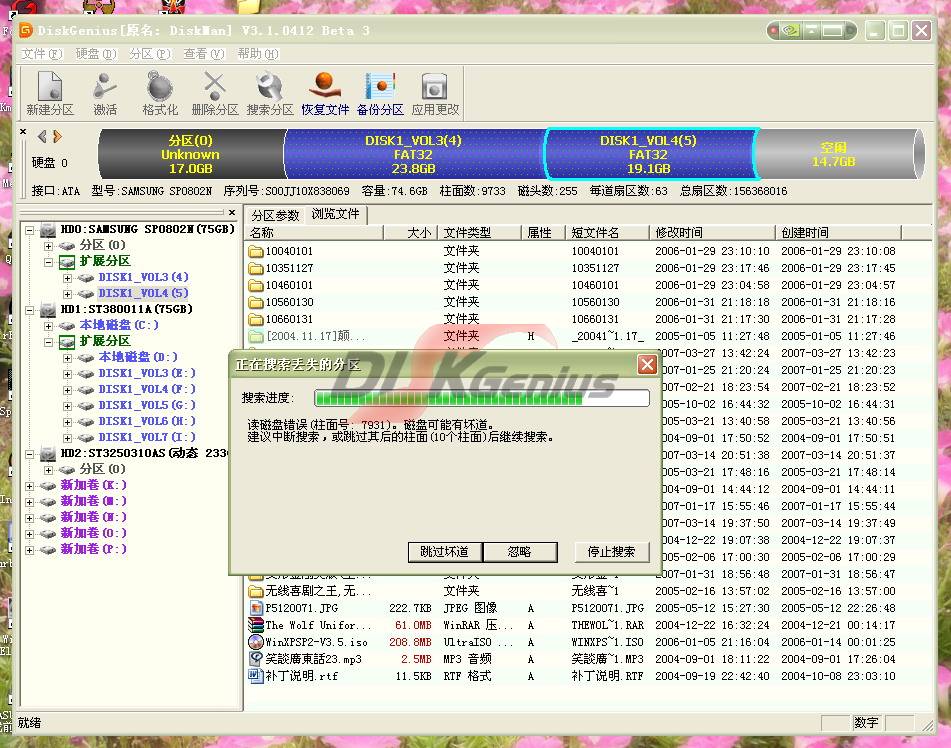Sort files by 修改时间 column header
The image size is (951, 748).
(x=713, y=232)
